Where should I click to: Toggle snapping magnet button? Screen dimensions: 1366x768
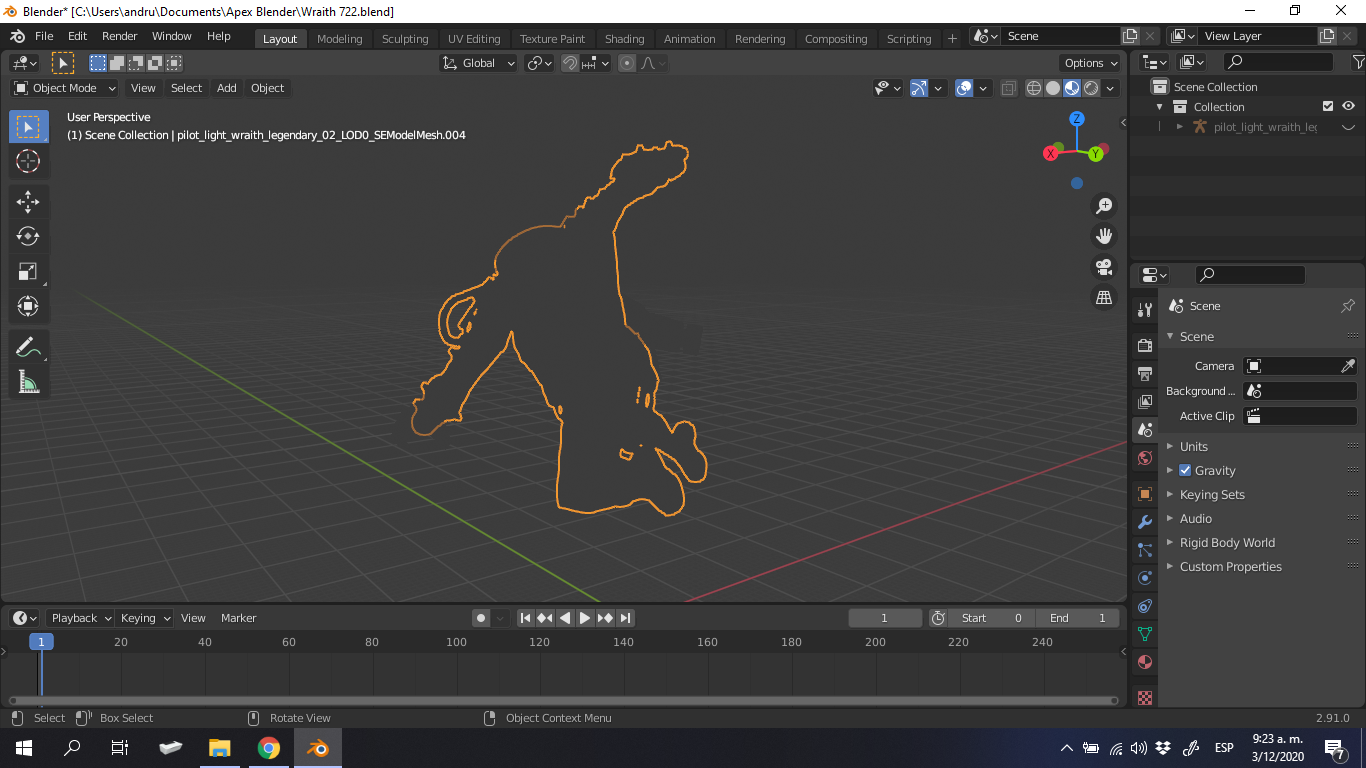click(569, 63)
